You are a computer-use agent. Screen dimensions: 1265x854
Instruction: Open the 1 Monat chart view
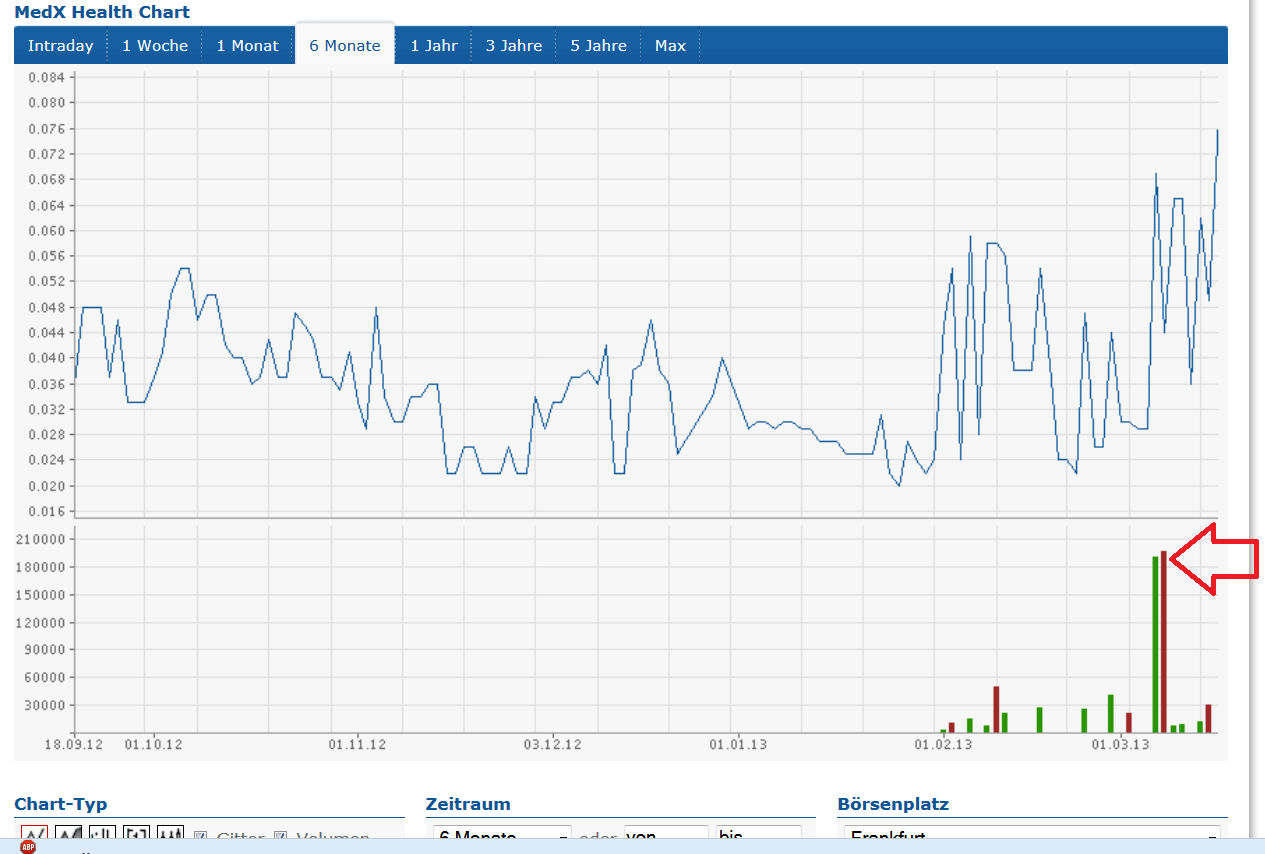pos(247,45)
